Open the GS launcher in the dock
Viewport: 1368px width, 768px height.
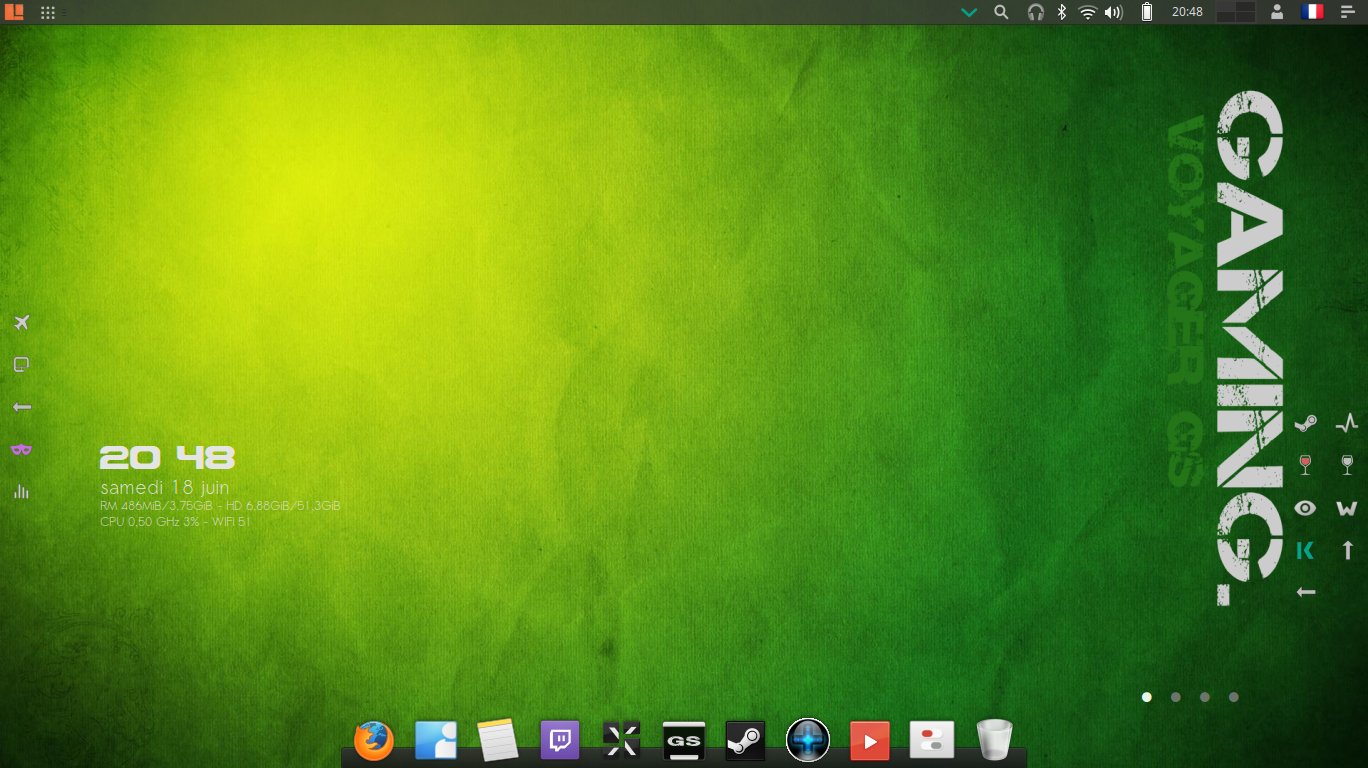click(684, 741)
